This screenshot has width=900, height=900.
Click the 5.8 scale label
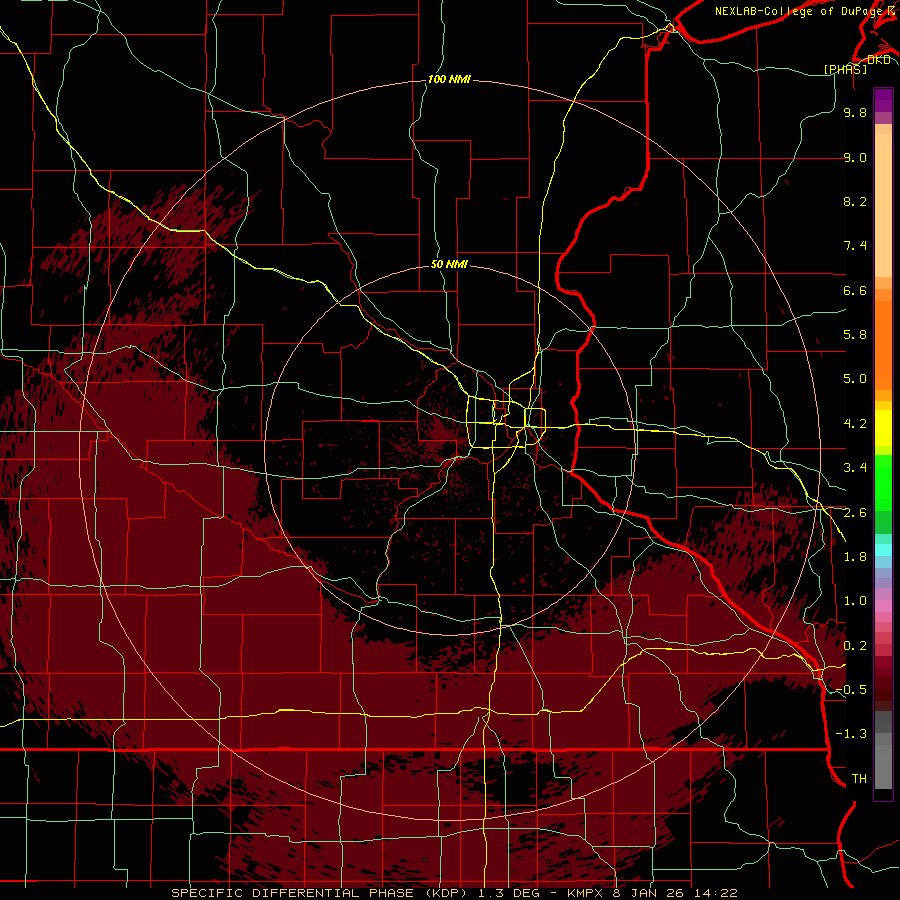(855, 335)
